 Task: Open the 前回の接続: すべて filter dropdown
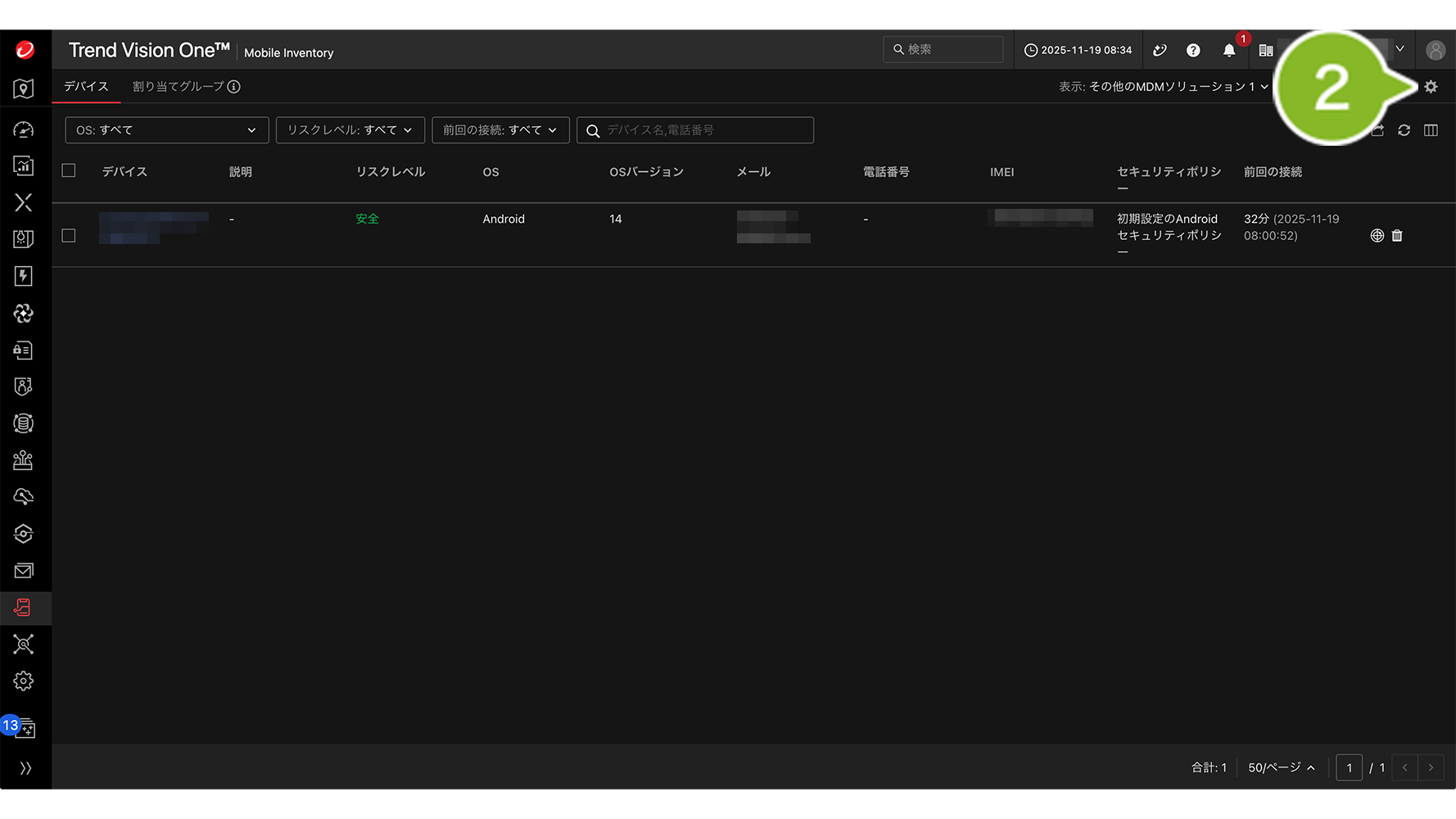coord(500,130)
